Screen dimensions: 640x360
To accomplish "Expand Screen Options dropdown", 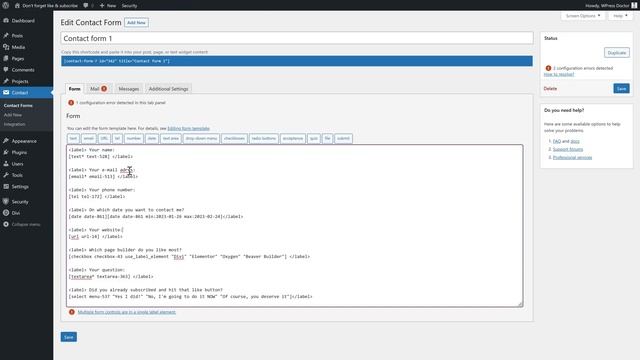I will [582, 16].
